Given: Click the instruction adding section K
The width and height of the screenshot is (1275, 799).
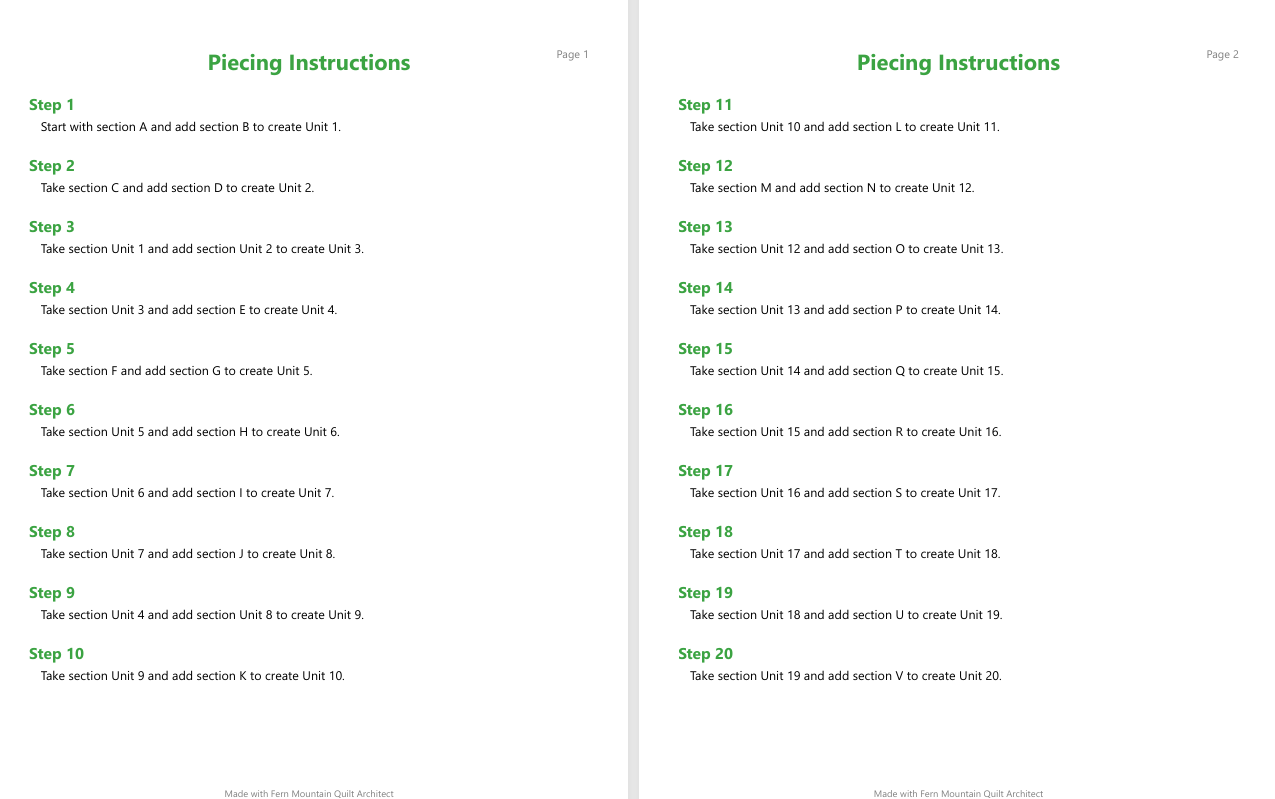Looking at the screenshot, I should coord(193,676).
